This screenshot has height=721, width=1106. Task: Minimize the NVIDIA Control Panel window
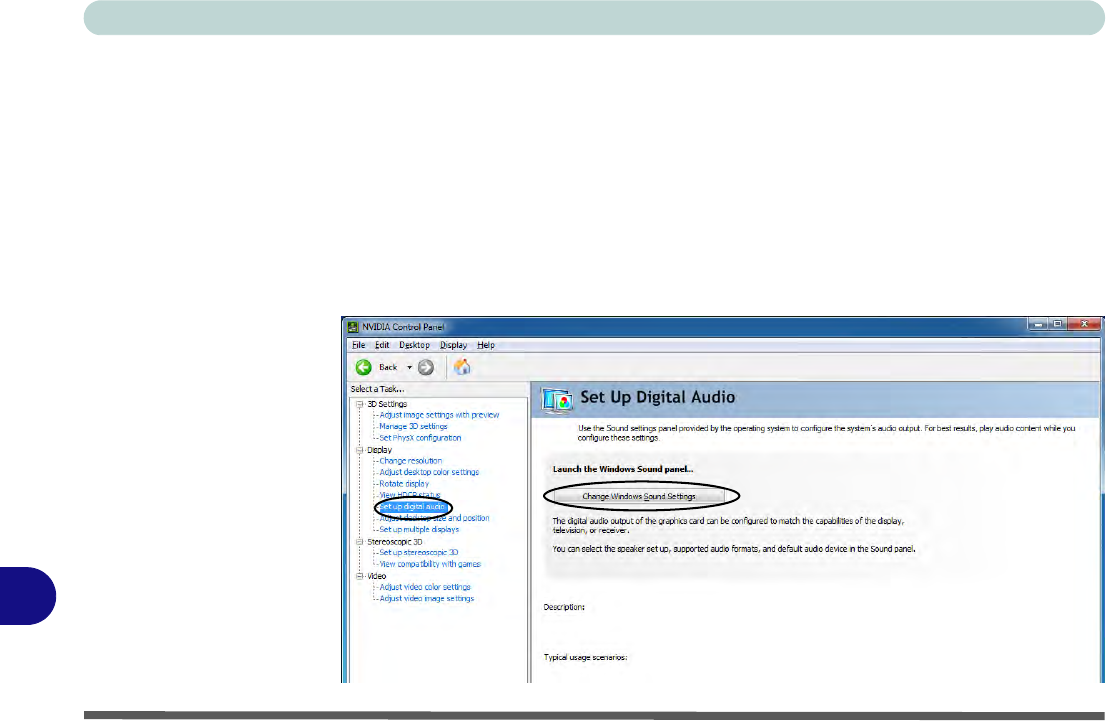[x=1038, y=325]
